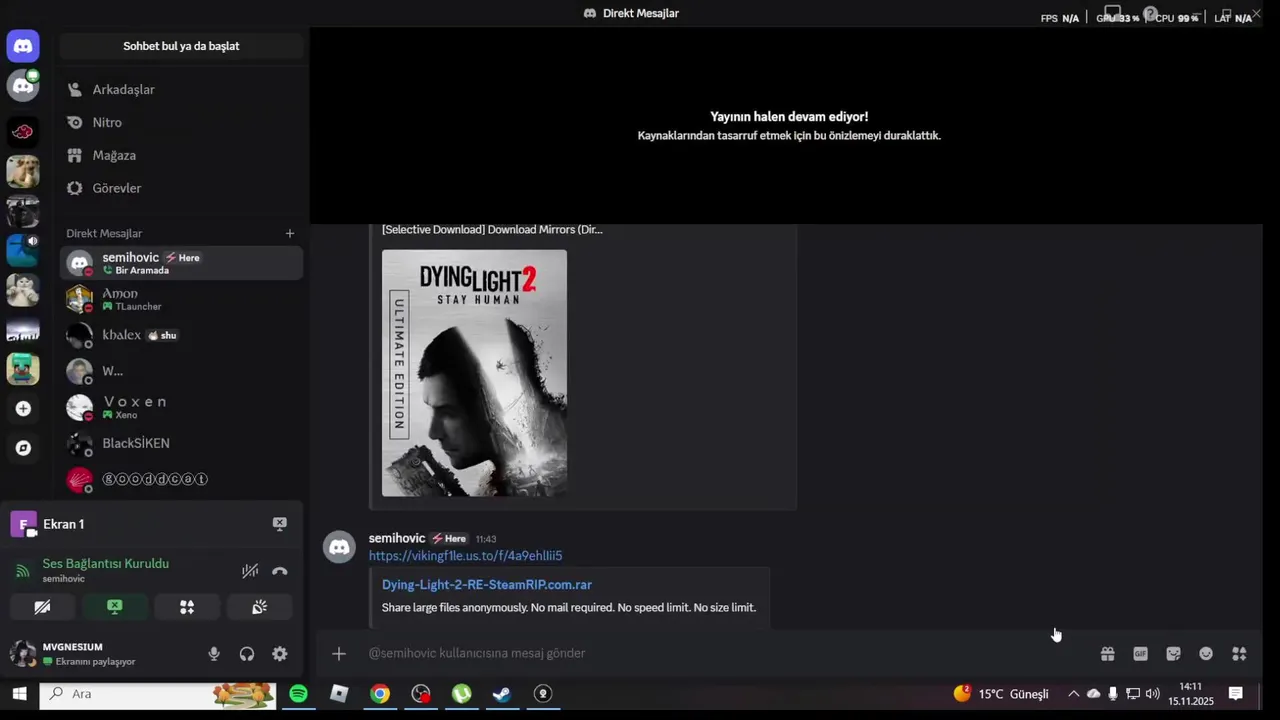This screenshot has height=720, width=1280.
Task: Click semihovic message avatar
Action: coord(340,547)
